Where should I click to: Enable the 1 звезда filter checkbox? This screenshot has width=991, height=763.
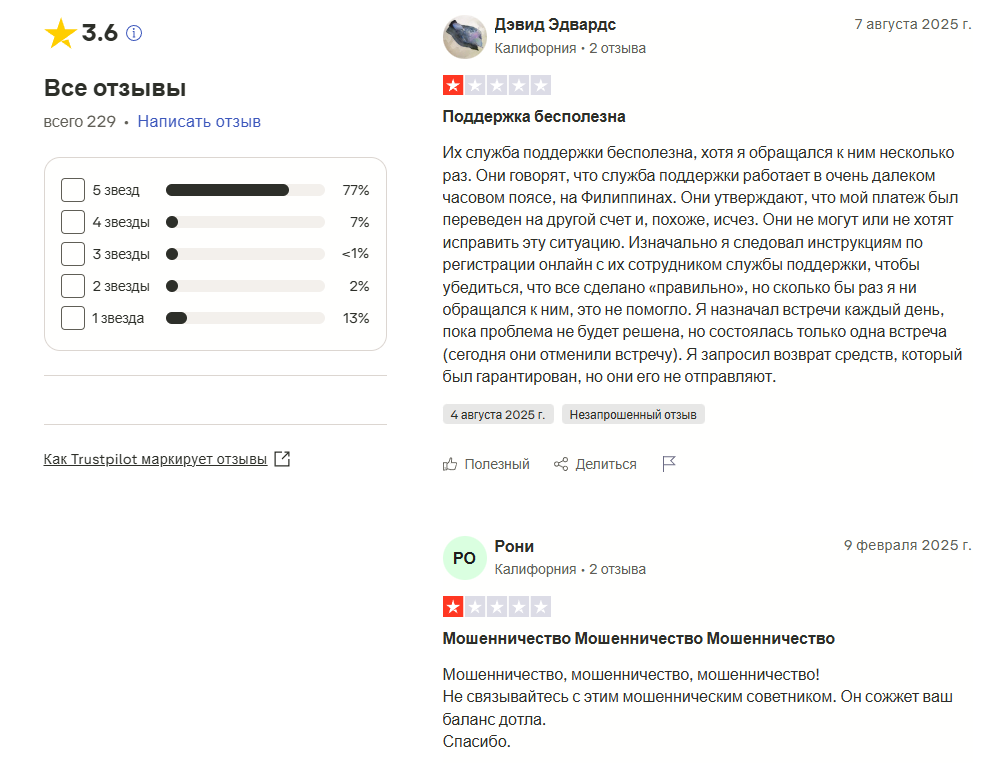tap(73, 318)
